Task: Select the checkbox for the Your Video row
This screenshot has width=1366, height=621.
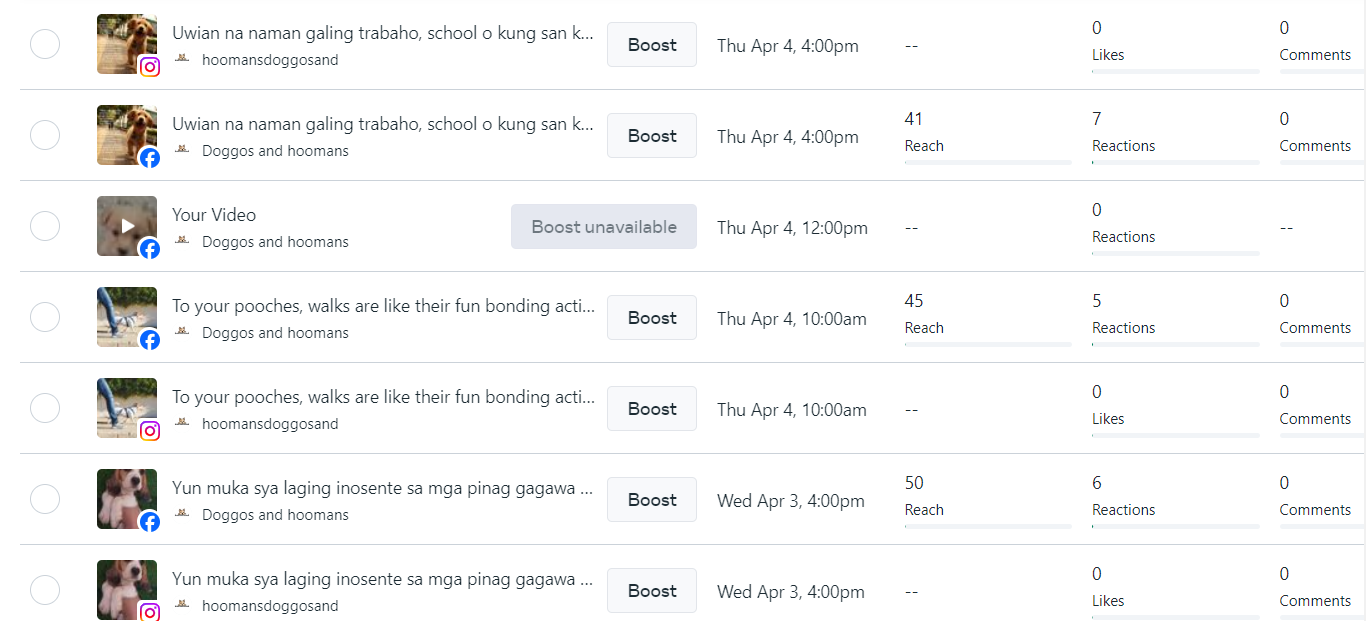Action: [45, 226]
